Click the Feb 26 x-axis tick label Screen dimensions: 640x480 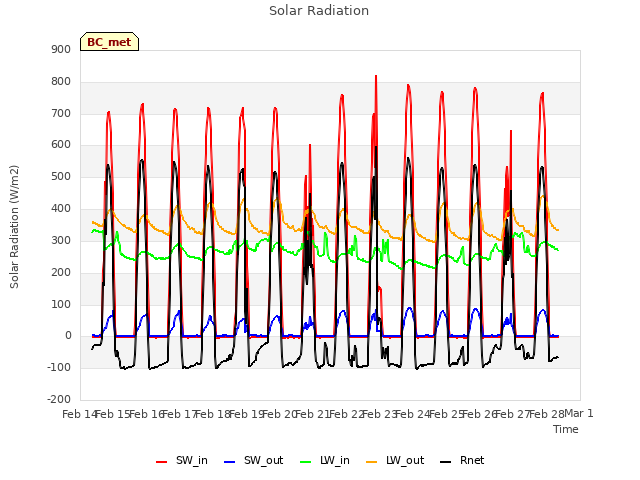coord(480,414)
